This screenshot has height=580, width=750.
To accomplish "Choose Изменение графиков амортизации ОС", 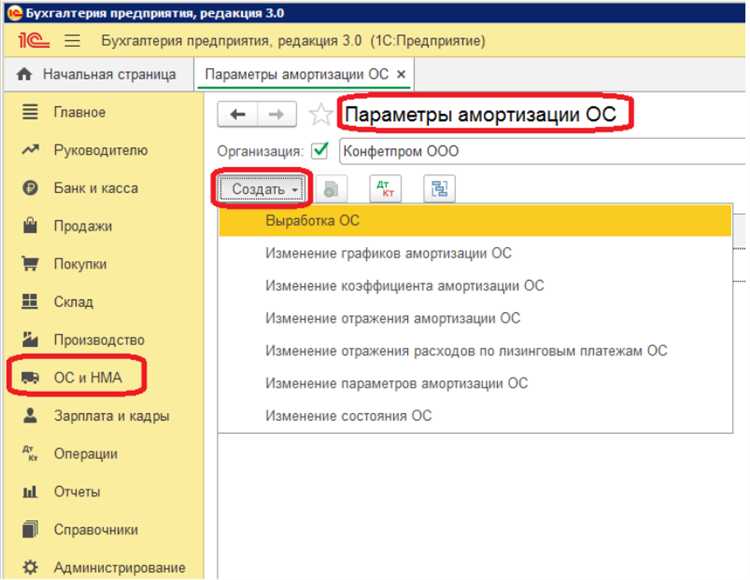I will tap(475, 253).
